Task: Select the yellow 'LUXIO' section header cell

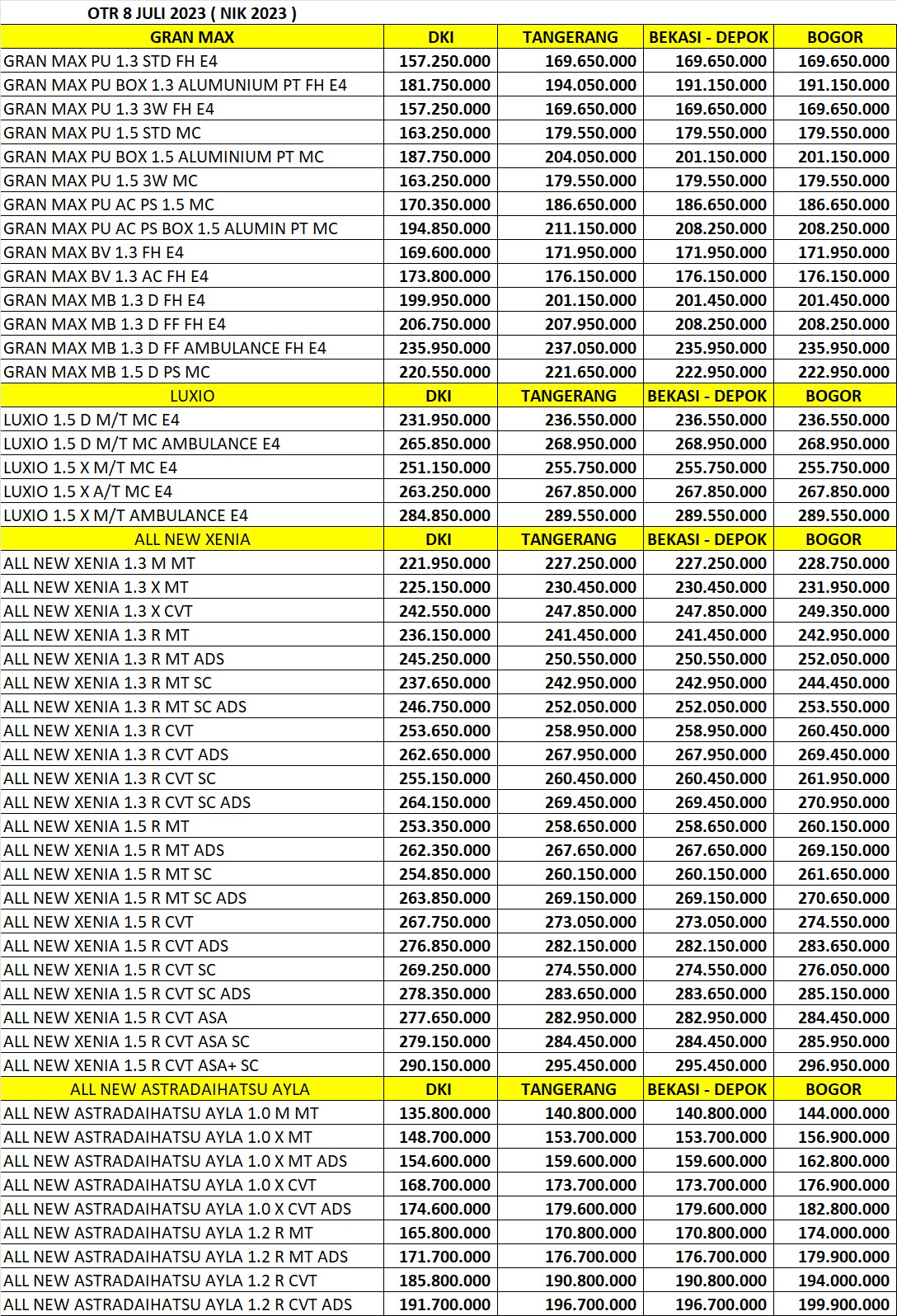Action: (192, 396)
